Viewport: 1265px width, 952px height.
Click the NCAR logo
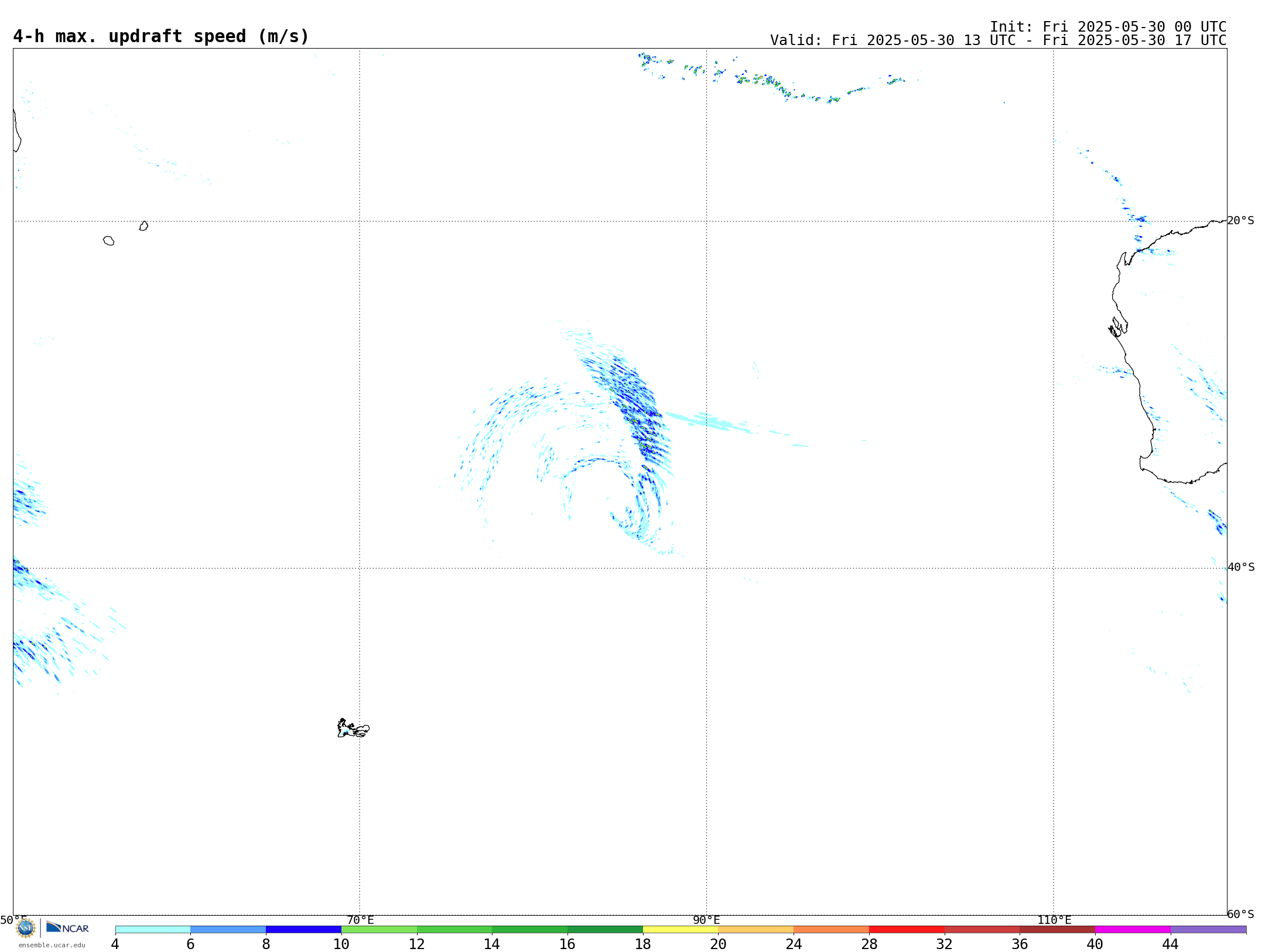click(x=67, y=927)
